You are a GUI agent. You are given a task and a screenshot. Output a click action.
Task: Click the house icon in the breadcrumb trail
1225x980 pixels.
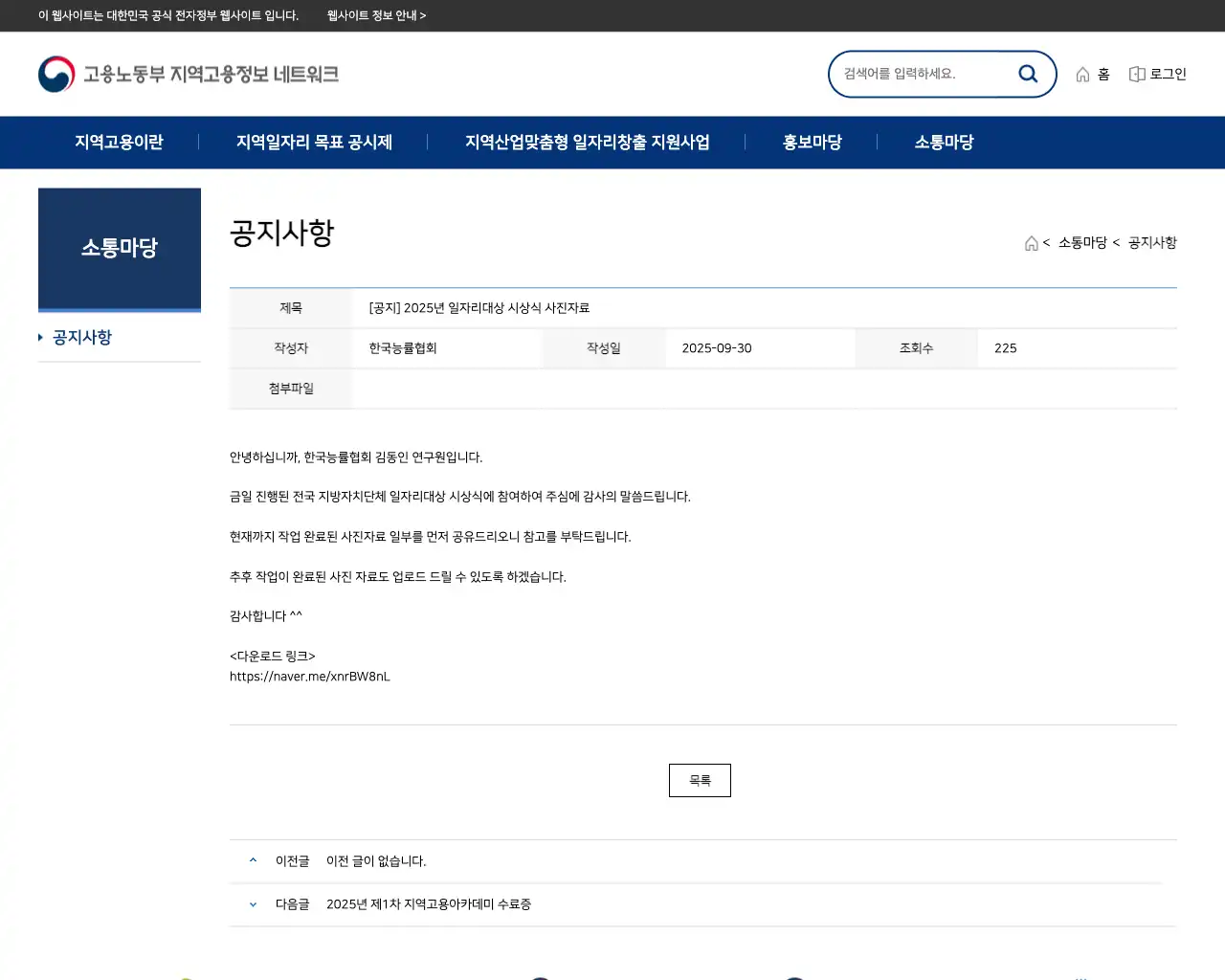click(1032, 242)
